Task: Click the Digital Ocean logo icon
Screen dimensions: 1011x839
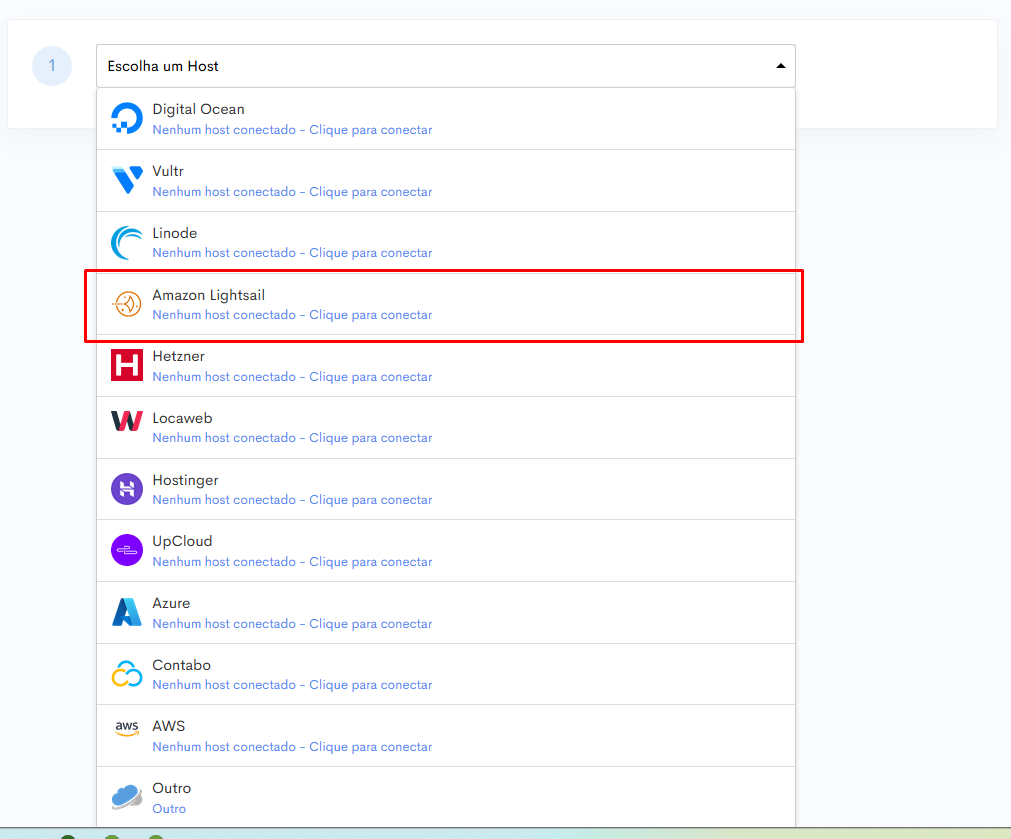Action: (x=127, y=119)
